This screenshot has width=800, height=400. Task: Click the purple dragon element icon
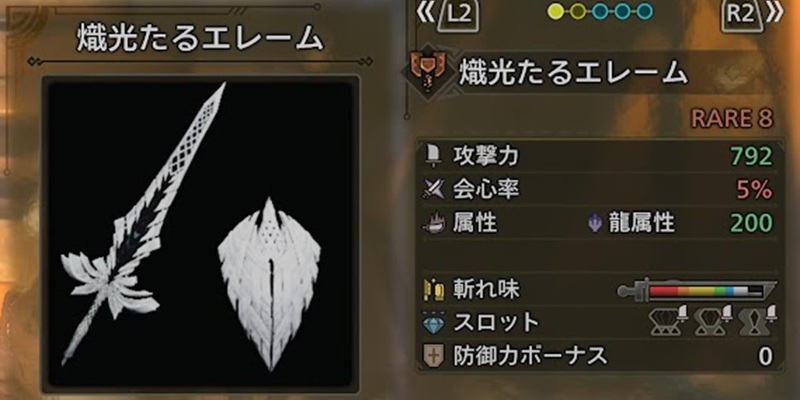594,223
